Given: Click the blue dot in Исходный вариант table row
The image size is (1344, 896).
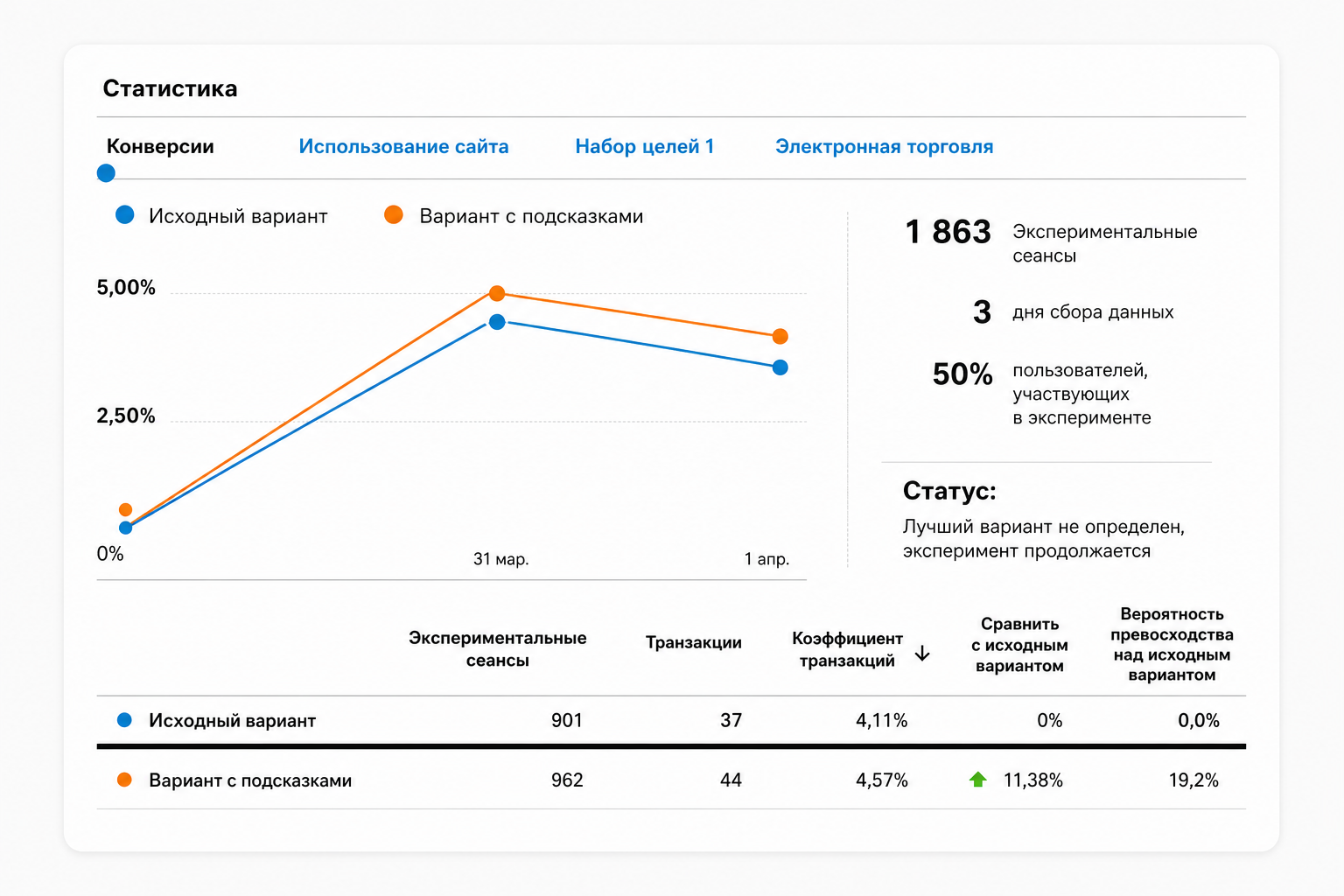Looking at the screenshot, I should pyautogui.click(x=124, y=720).
